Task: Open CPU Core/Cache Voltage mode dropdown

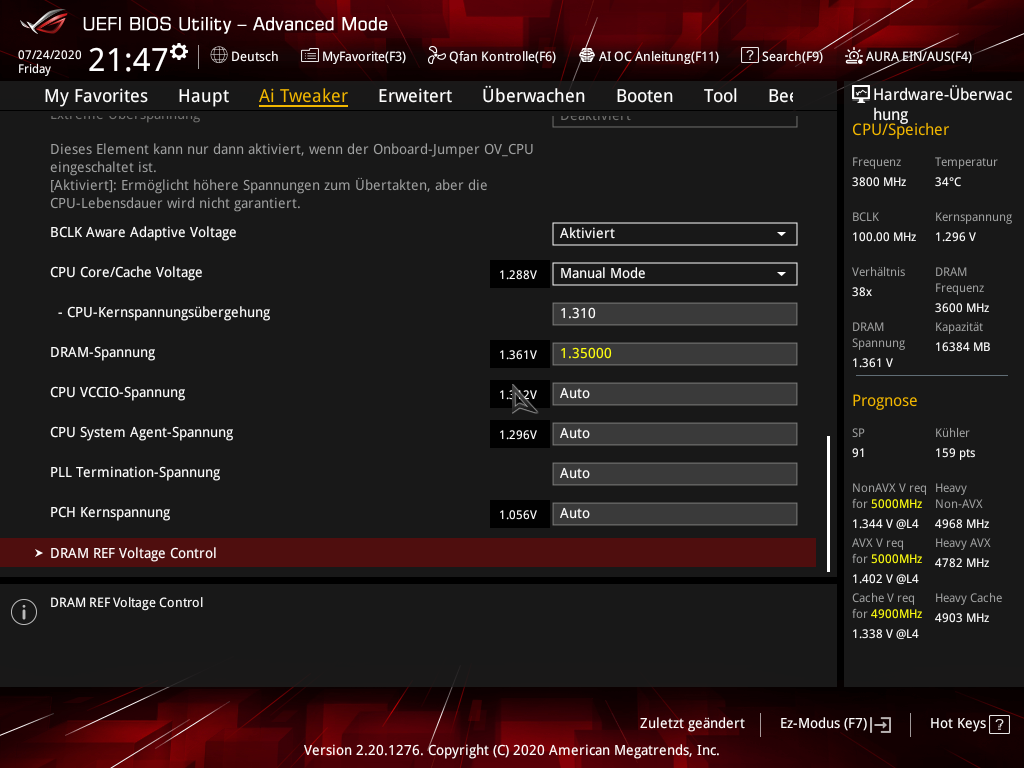Action: (675, 274)
